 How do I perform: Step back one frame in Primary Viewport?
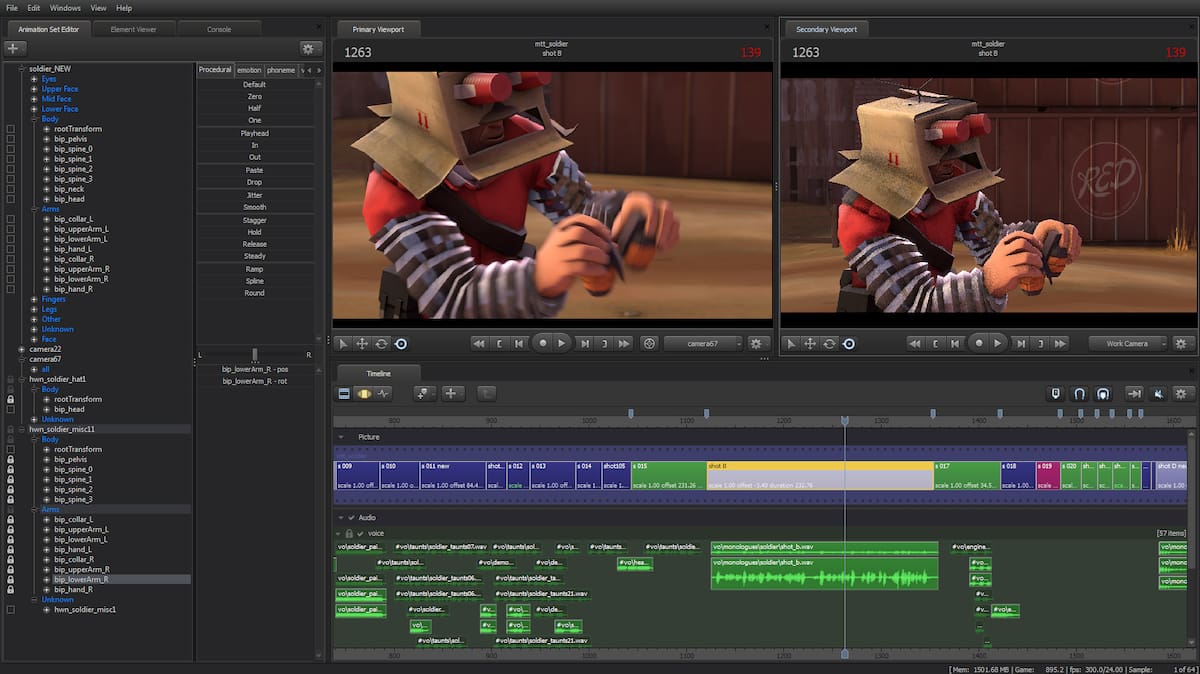pyautogui.click(x=519, y=343)
